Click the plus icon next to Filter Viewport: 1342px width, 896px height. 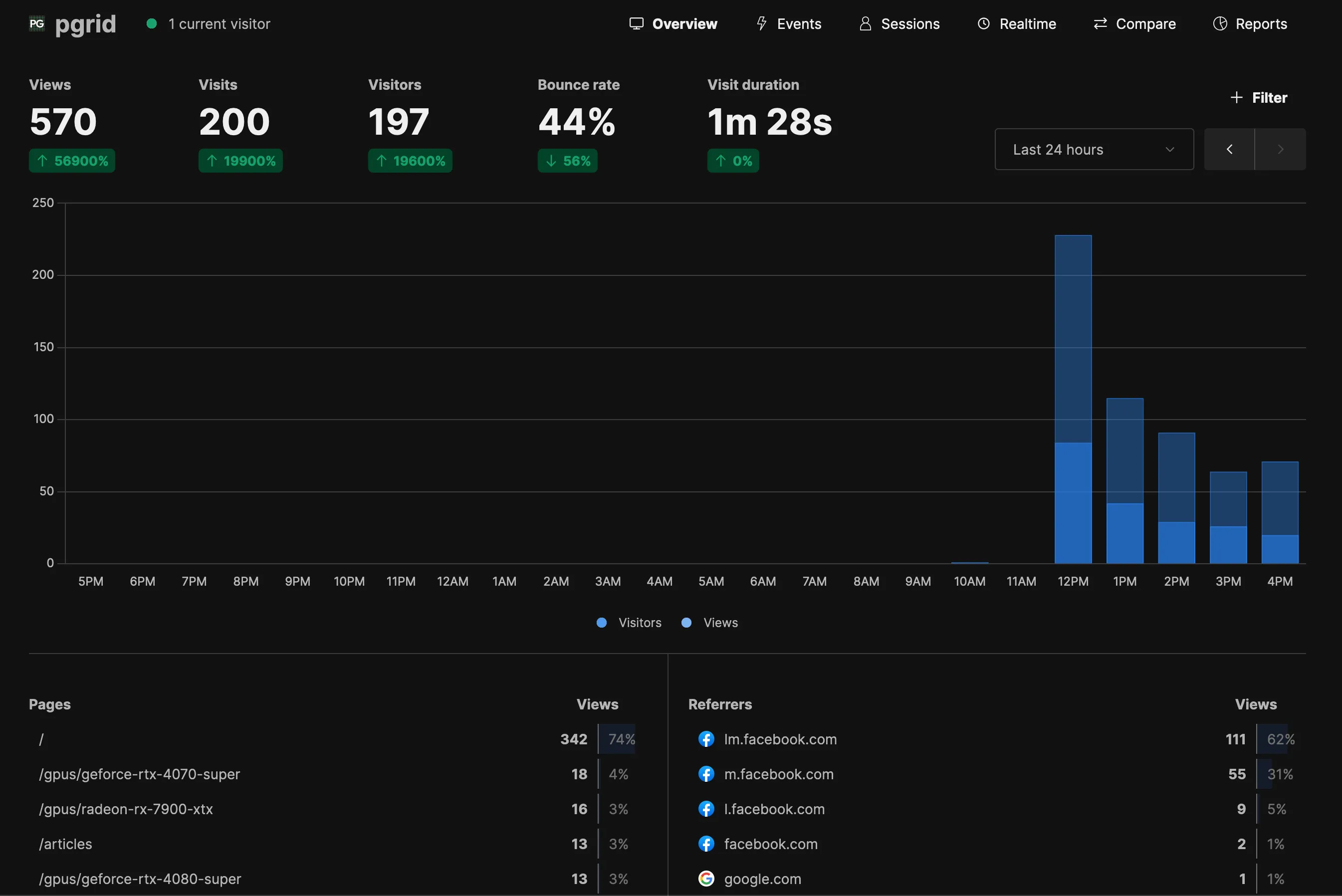tap(1236, 98)
